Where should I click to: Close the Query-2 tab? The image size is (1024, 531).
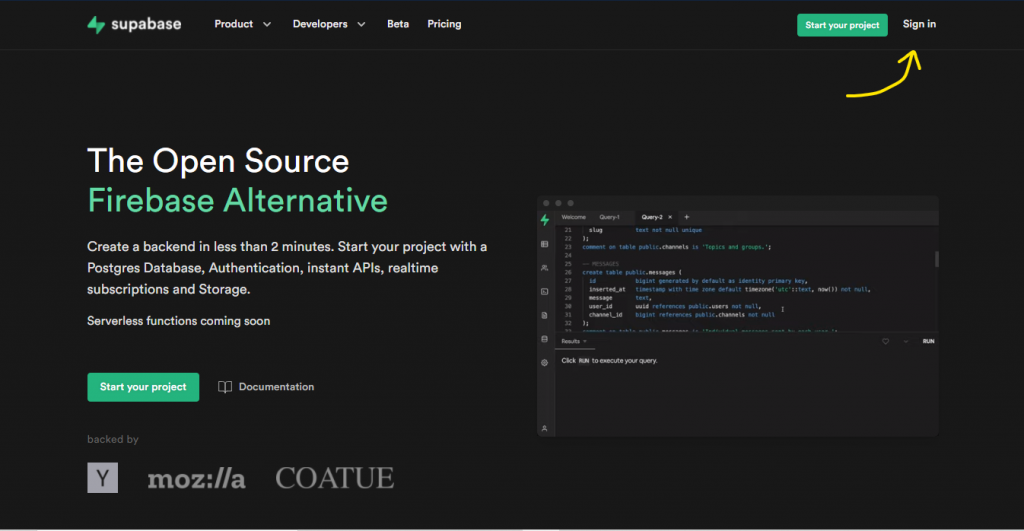coord(670,217)
